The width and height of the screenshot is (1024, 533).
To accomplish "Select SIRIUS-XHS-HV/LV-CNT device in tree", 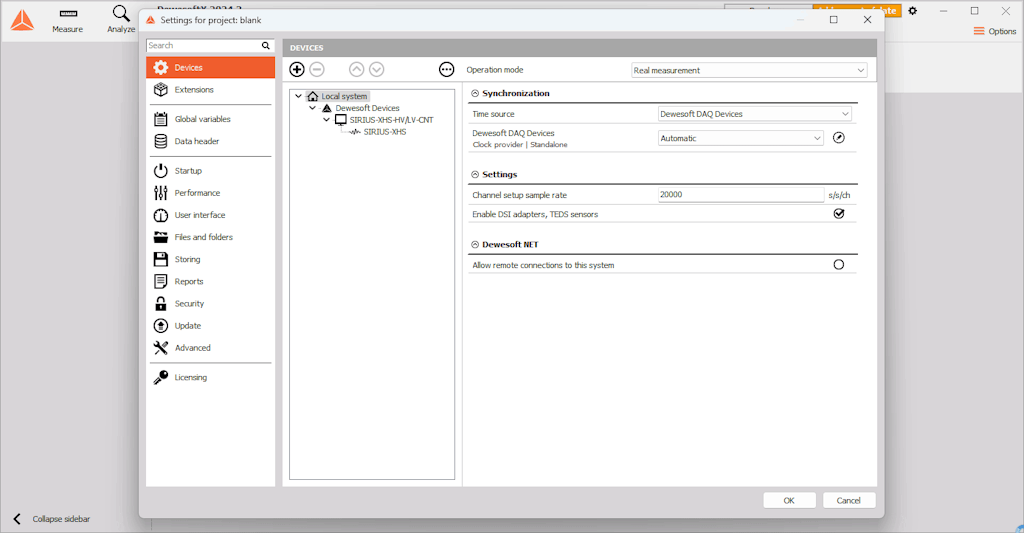I will point(391,120).
